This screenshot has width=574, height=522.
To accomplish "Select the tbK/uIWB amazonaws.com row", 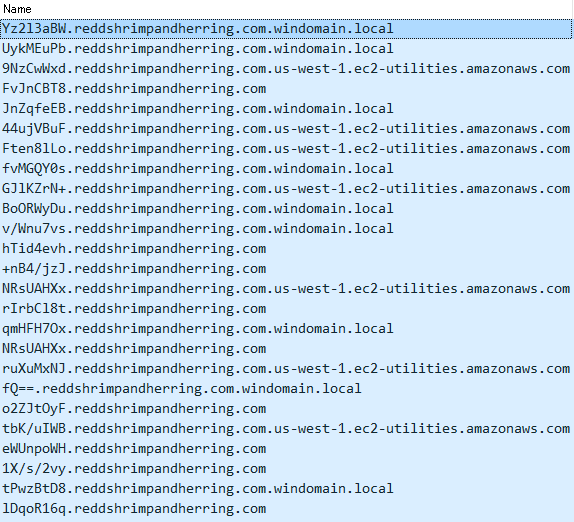I will pos(286,429).
